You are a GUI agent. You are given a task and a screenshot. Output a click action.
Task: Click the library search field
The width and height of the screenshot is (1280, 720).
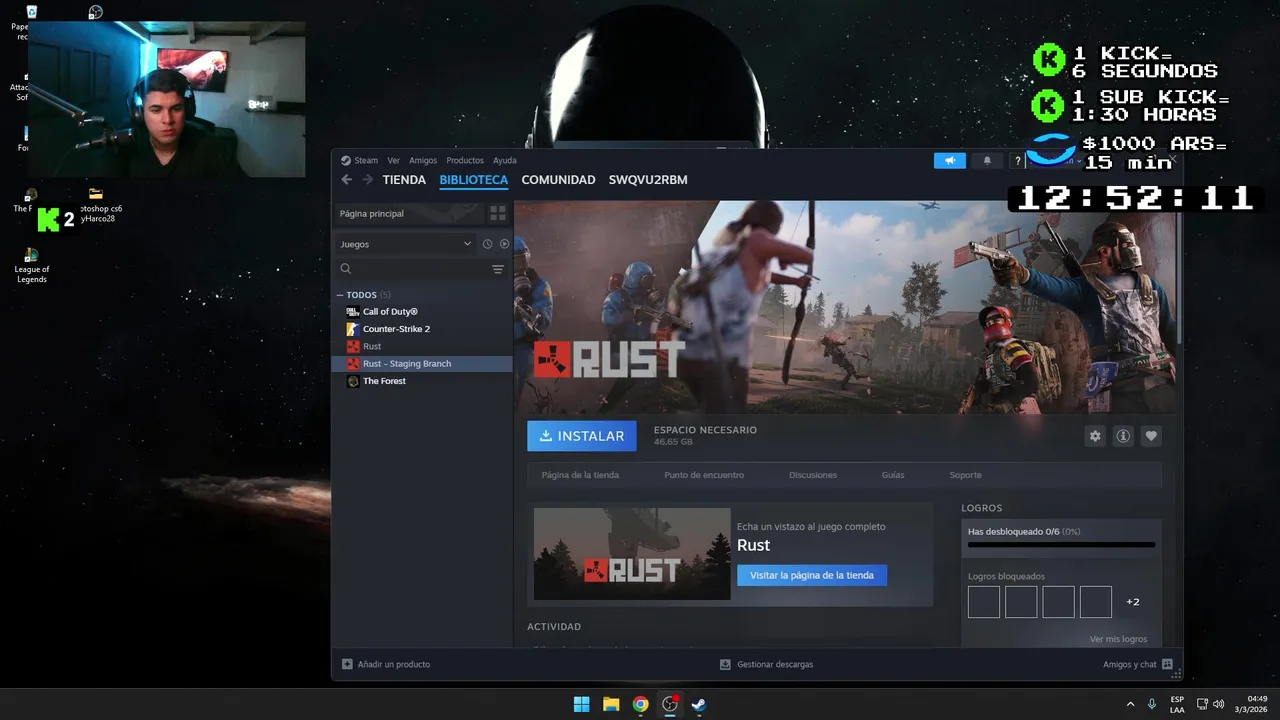click(412, 269)
